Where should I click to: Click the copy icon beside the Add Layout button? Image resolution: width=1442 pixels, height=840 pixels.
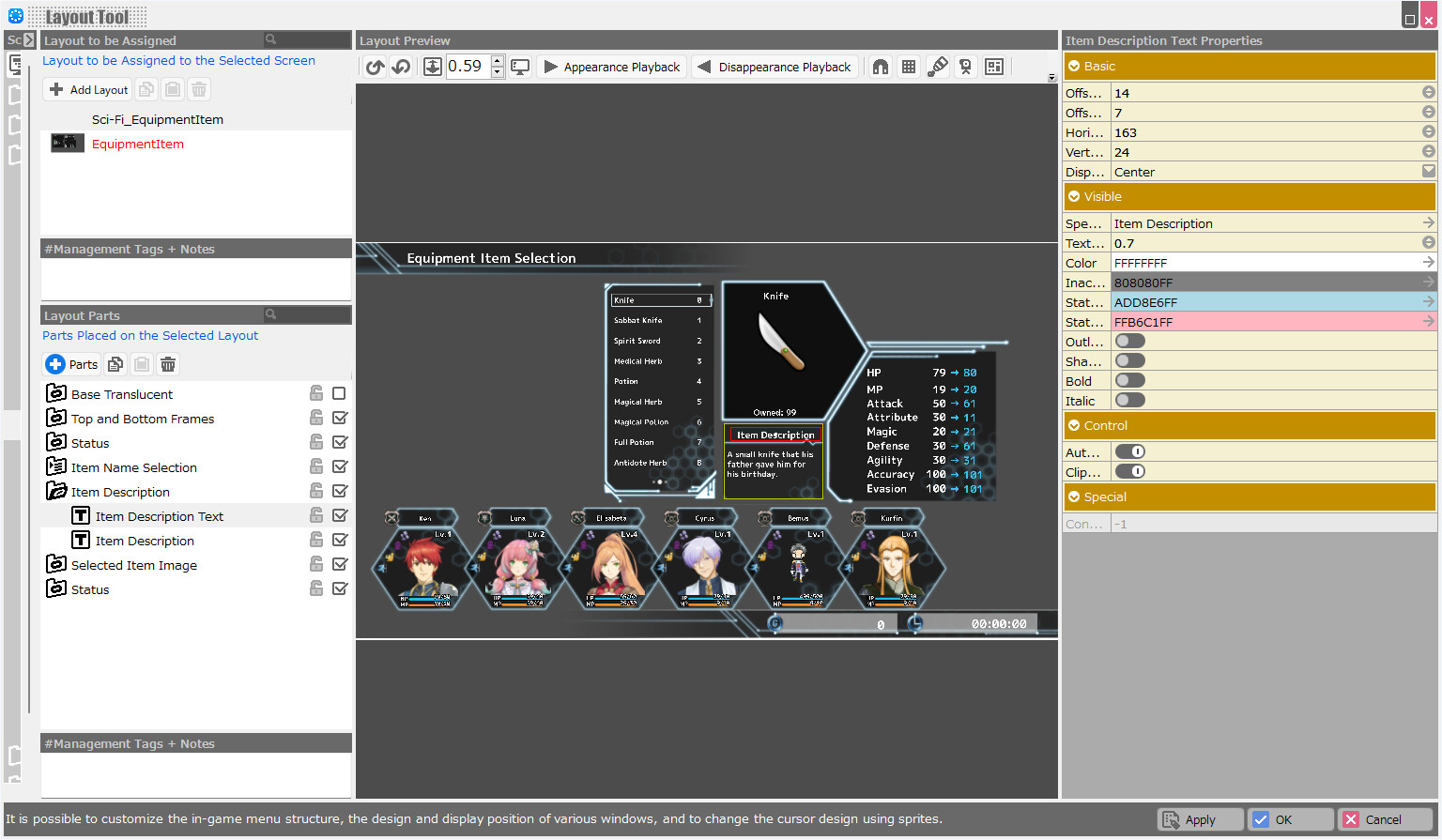[146, 89]
